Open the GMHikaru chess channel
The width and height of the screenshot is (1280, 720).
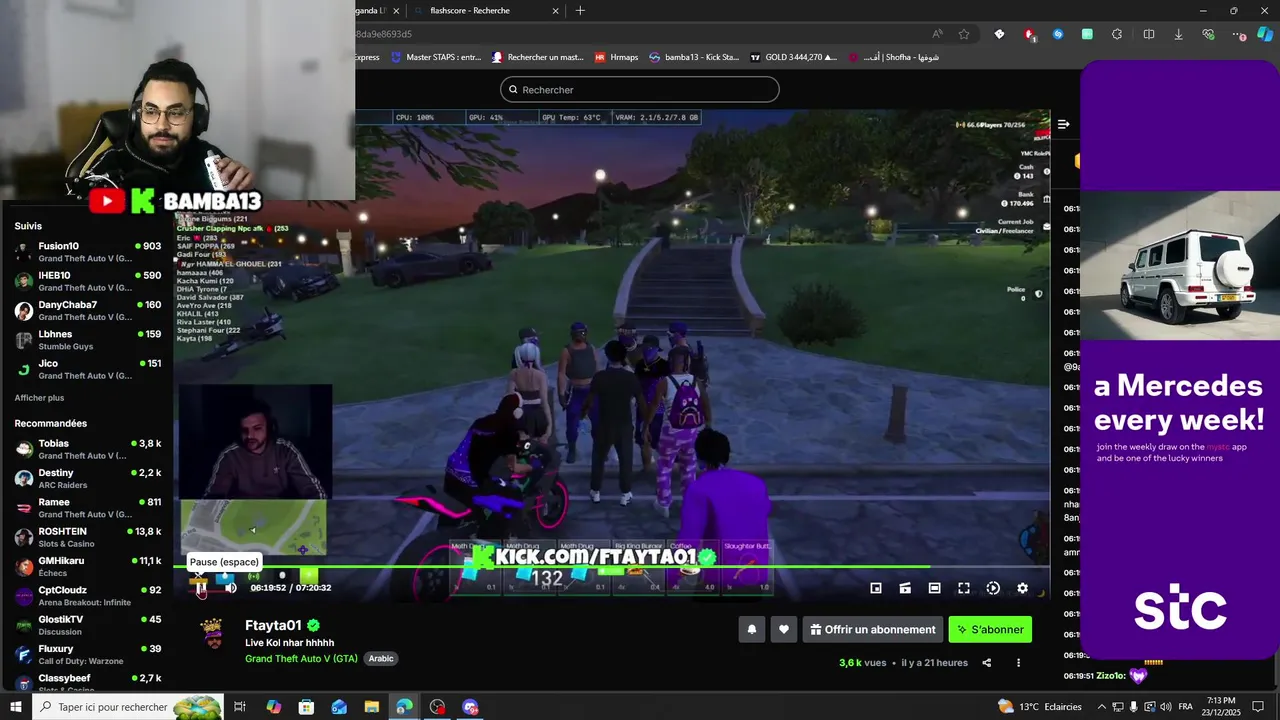[87, 567]
